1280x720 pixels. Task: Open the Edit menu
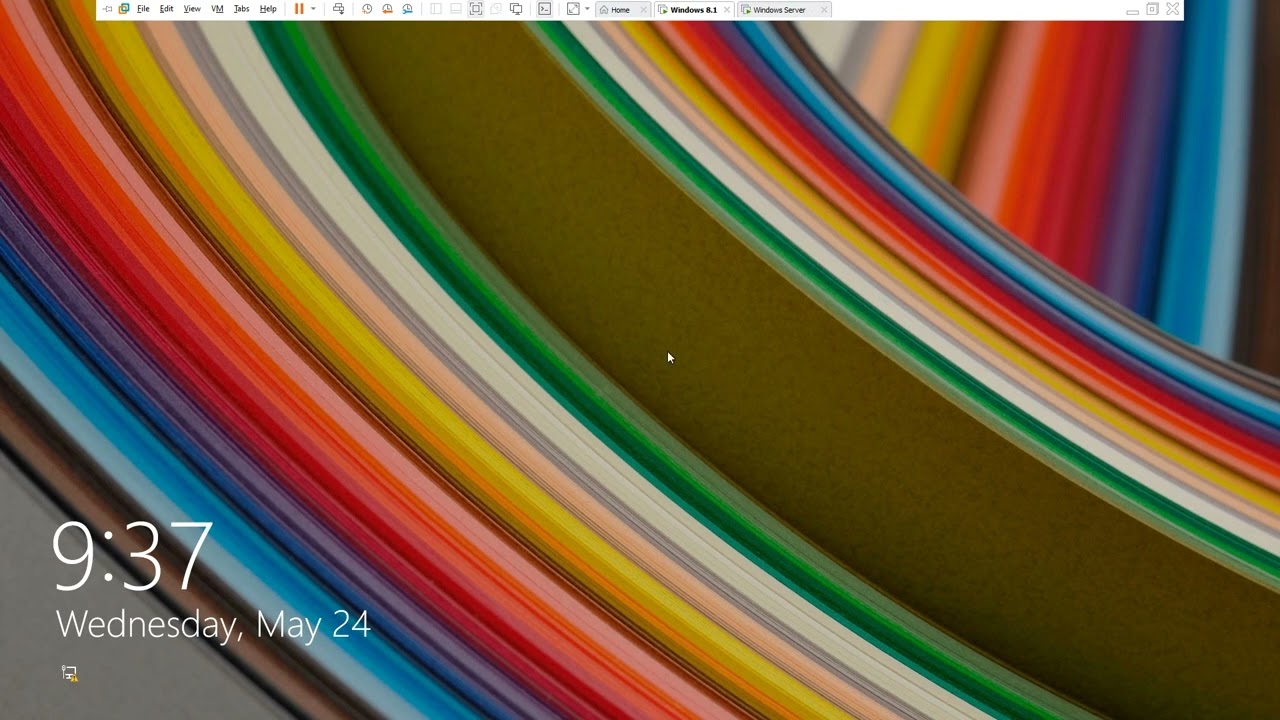166,9
